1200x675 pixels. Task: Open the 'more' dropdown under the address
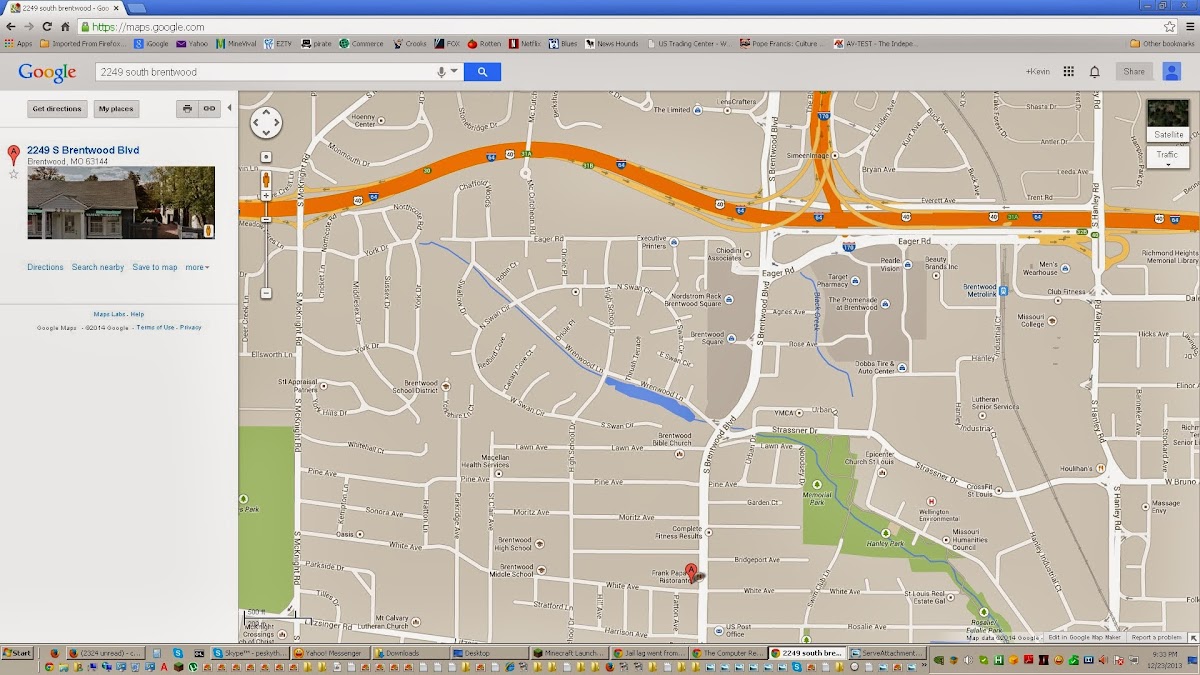click(x=197, y=267)
